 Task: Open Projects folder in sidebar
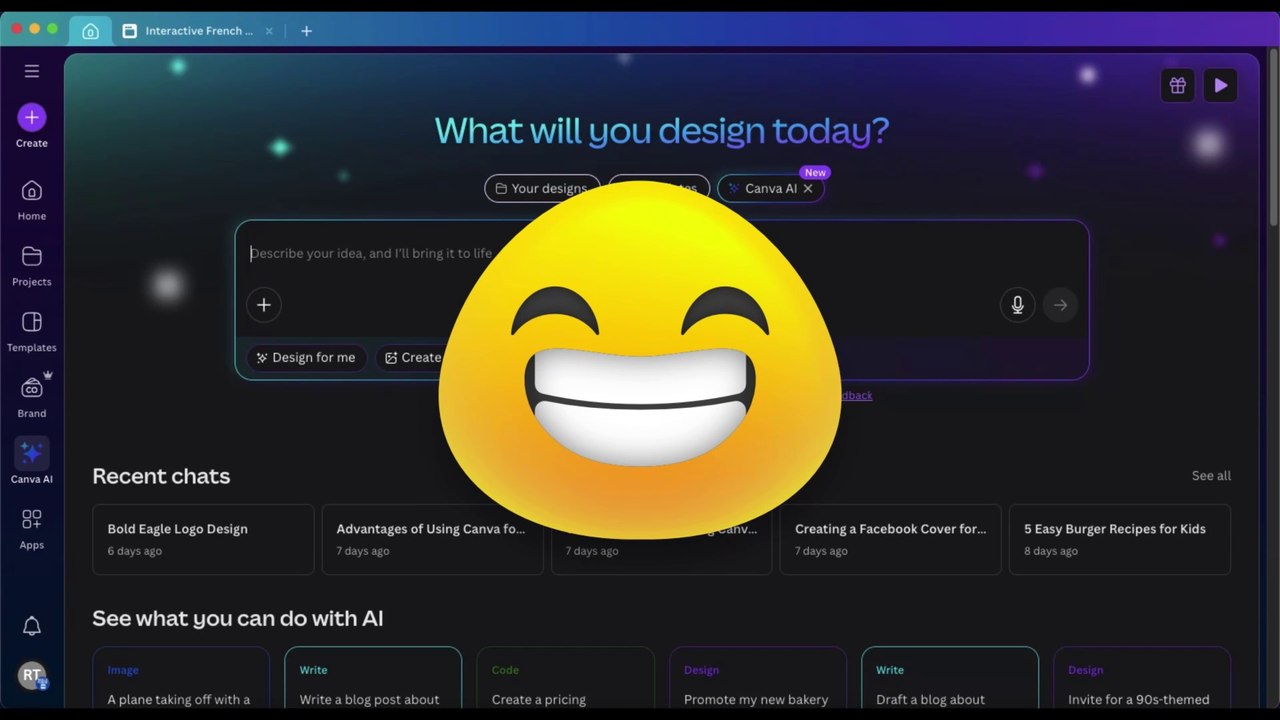coord(32,266)
